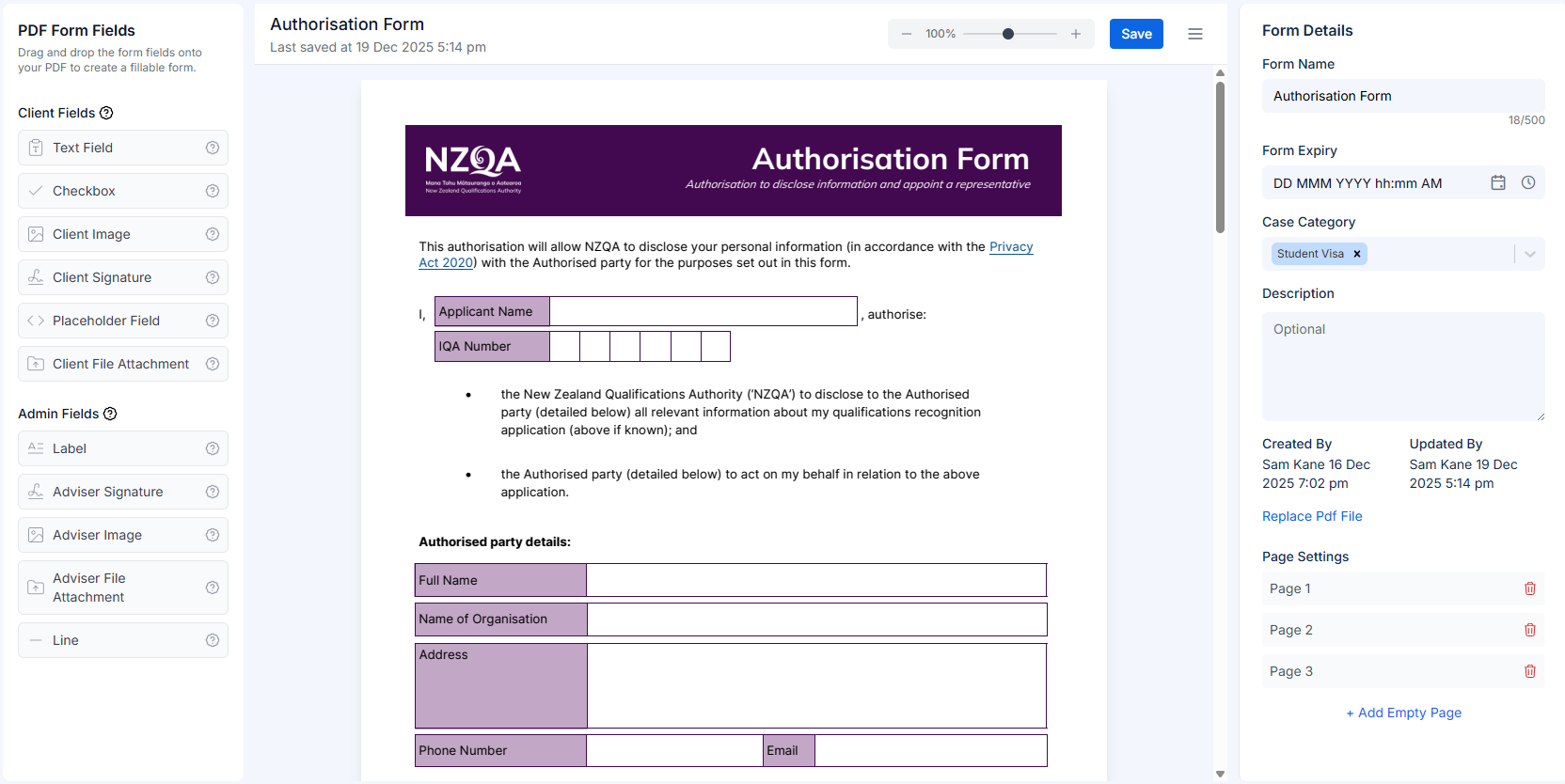This screenshot has height=784, width=1565.
Task: Click the Client File Attachment icon
Action: (36, 363)
